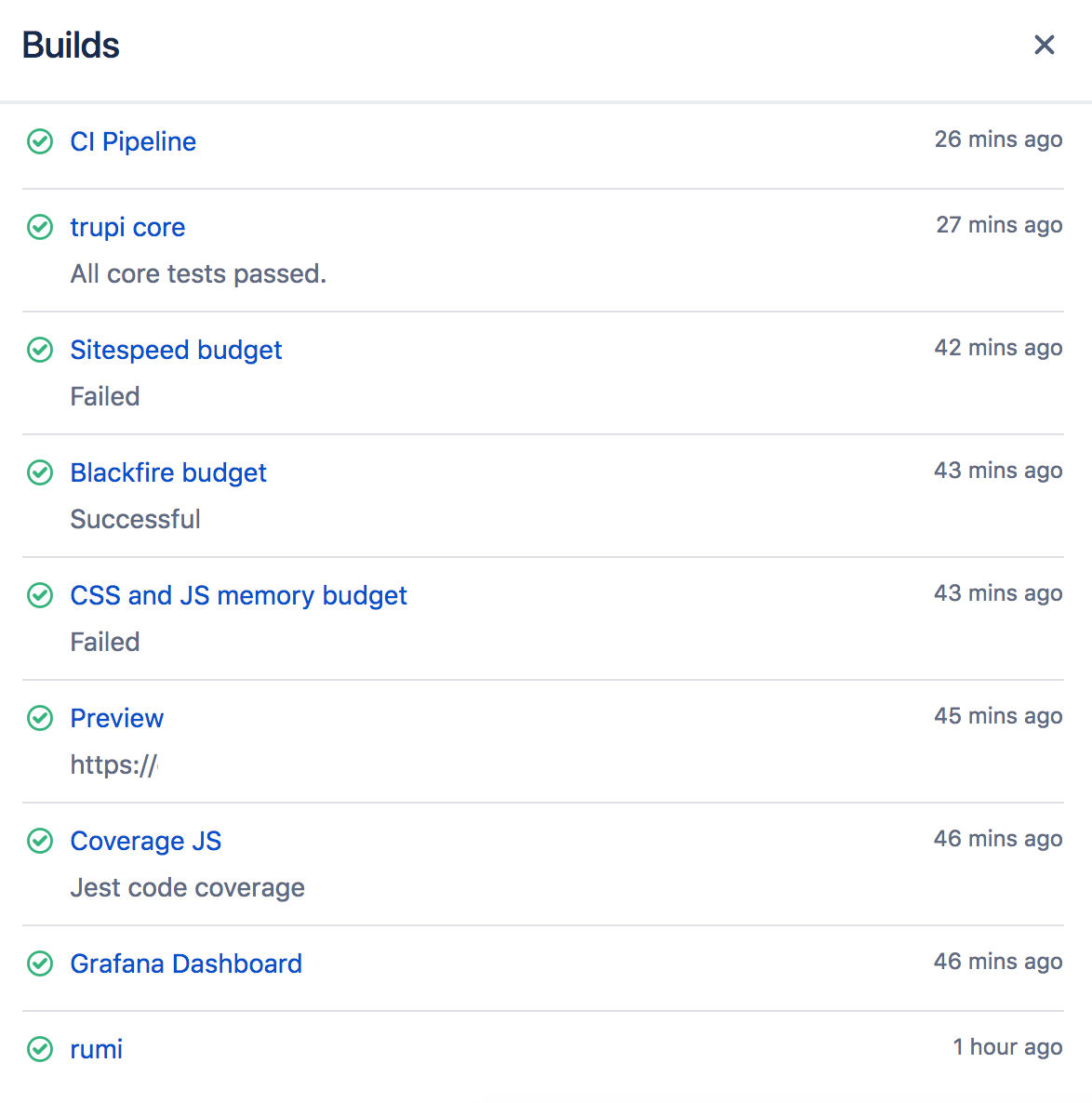Dismiss the Builds panel with the X
Viewport: 1092px width, 1103px height.
pos(1044,45)
